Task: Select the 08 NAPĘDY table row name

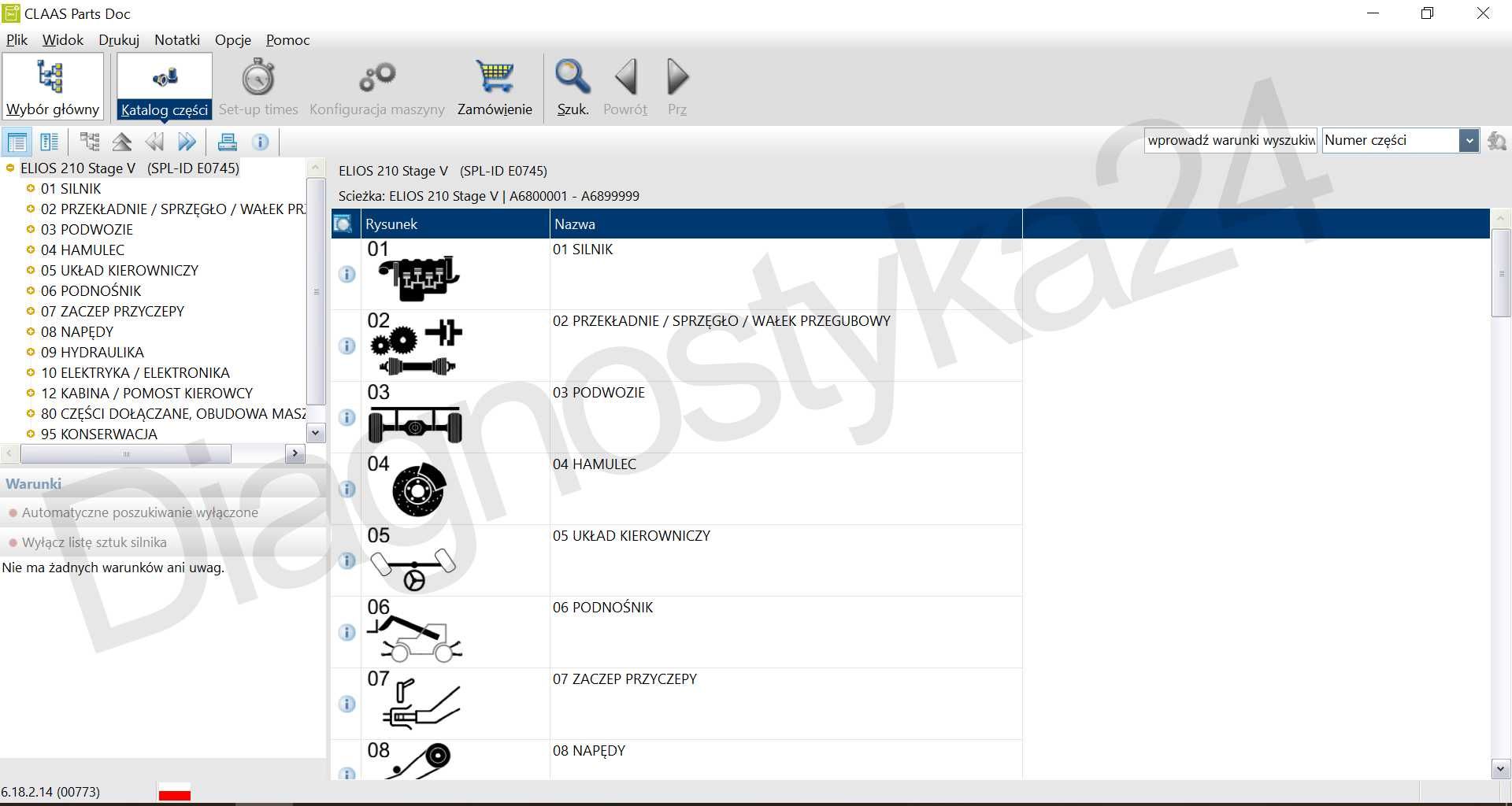Action: (x=589, y=751)
